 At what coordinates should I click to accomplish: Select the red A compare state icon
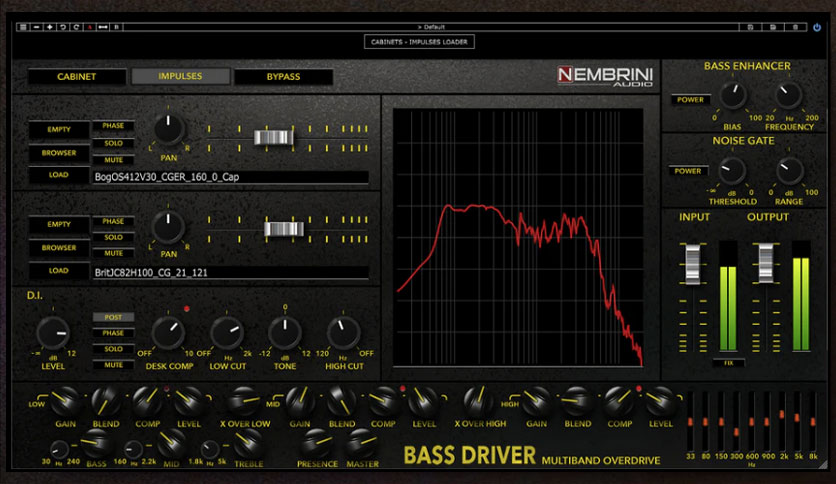coord(90,27)
